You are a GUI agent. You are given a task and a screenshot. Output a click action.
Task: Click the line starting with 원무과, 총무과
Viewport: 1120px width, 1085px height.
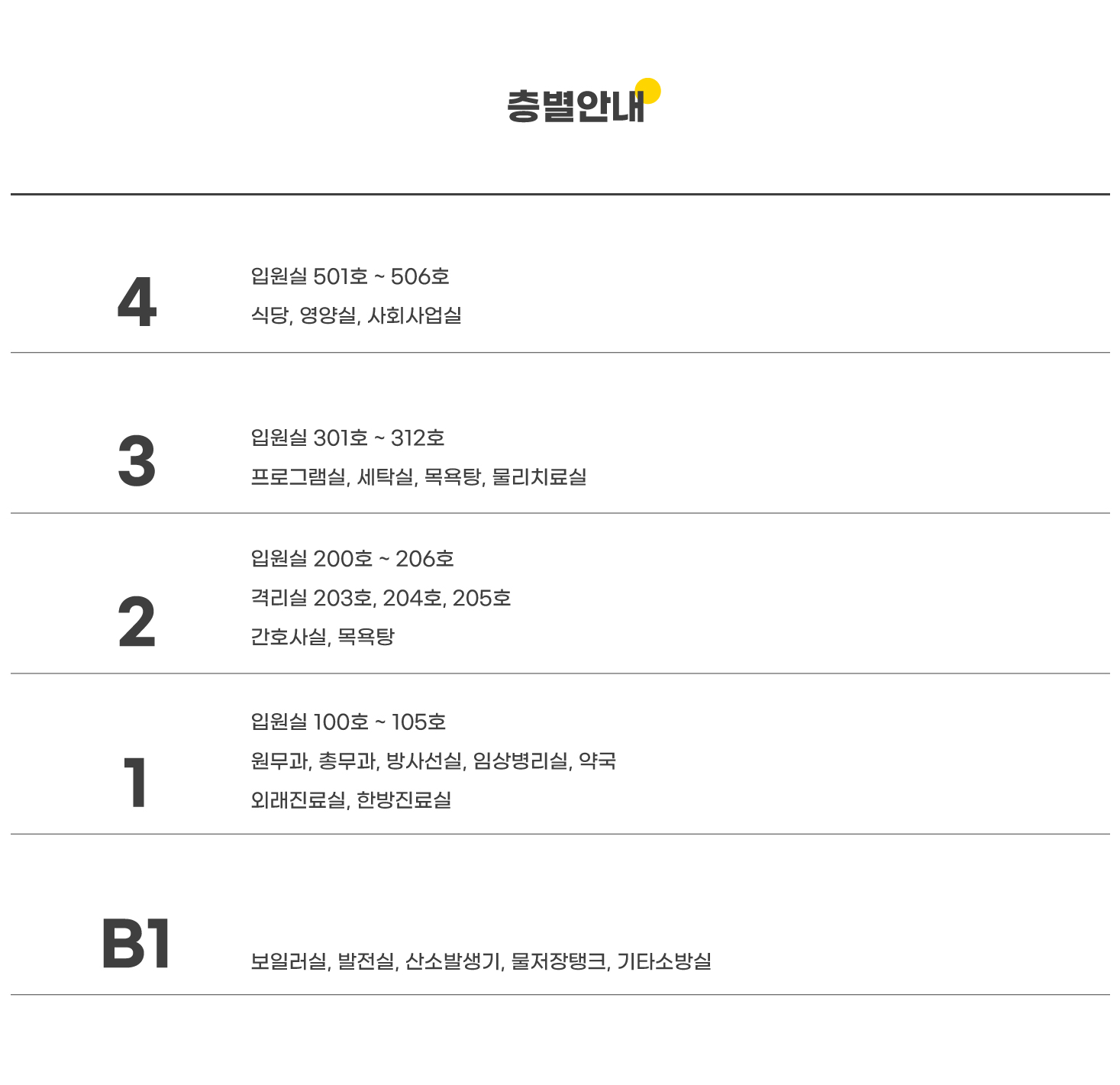pos(433,761)
